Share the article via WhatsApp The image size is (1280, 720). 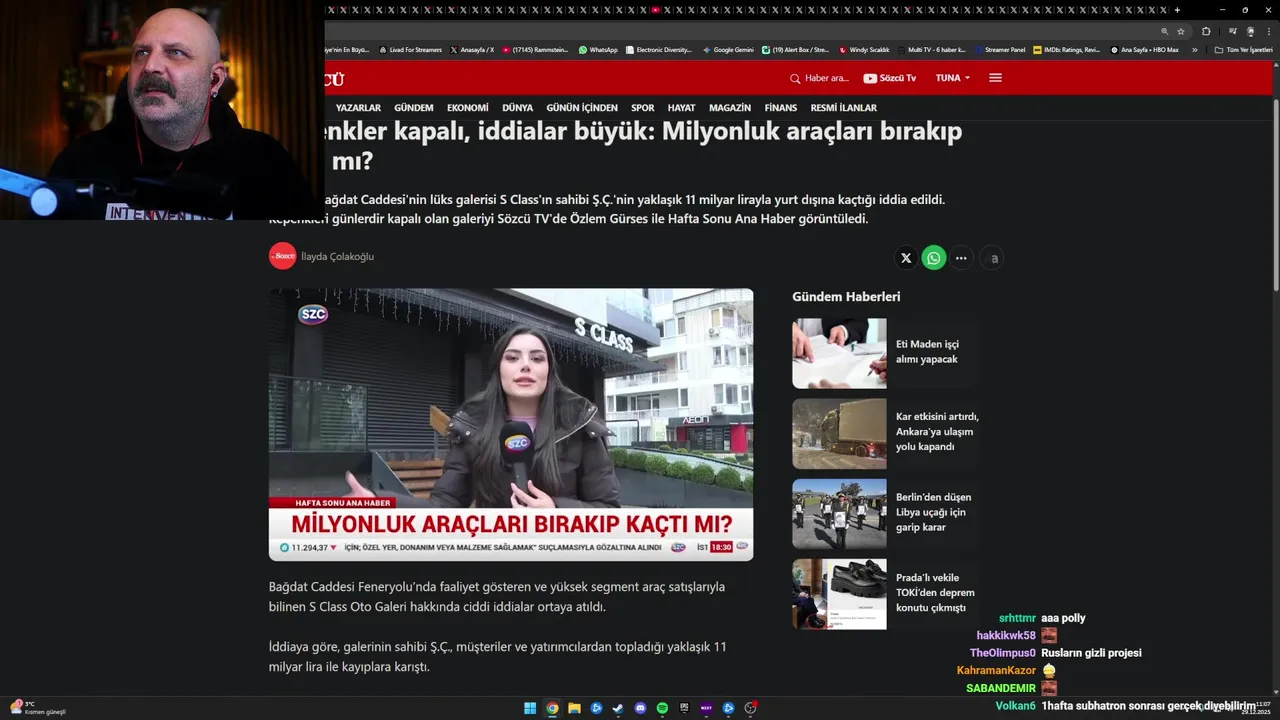point(934,258)
